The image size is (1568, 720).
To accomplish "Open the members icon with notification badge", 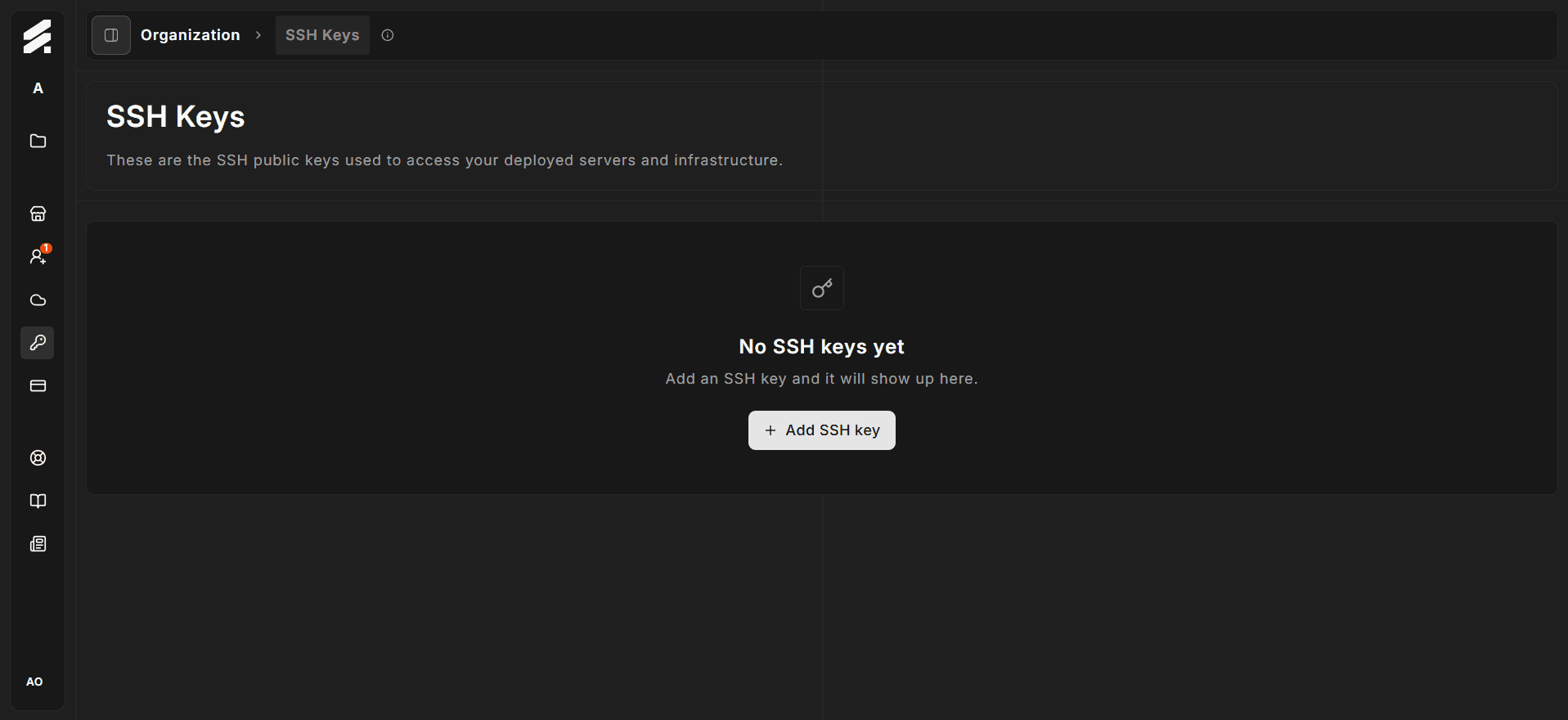I will (x=38, y=256).
